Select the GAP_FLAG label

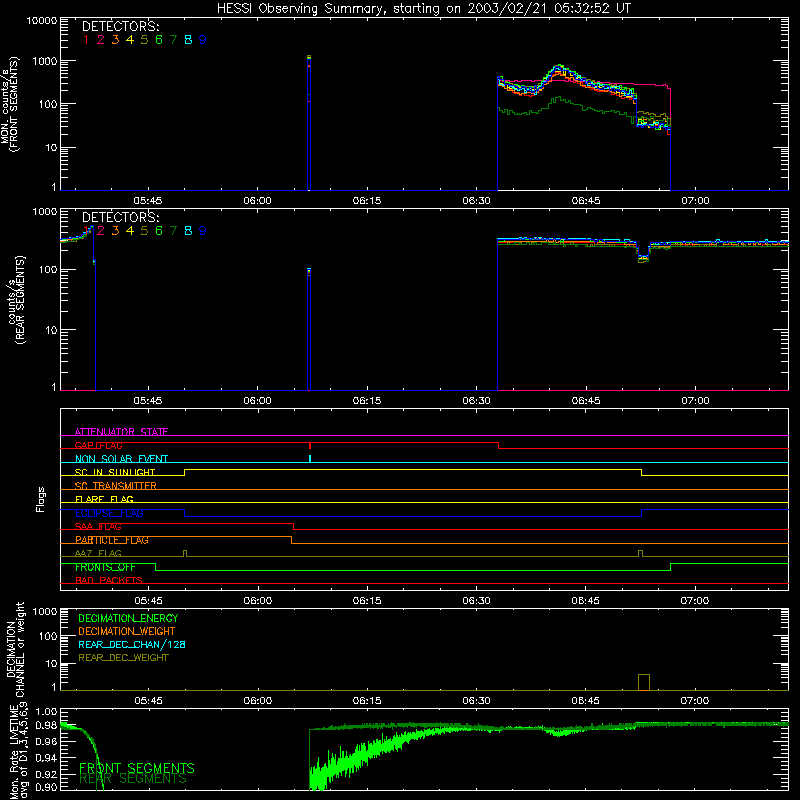(98, 445)
